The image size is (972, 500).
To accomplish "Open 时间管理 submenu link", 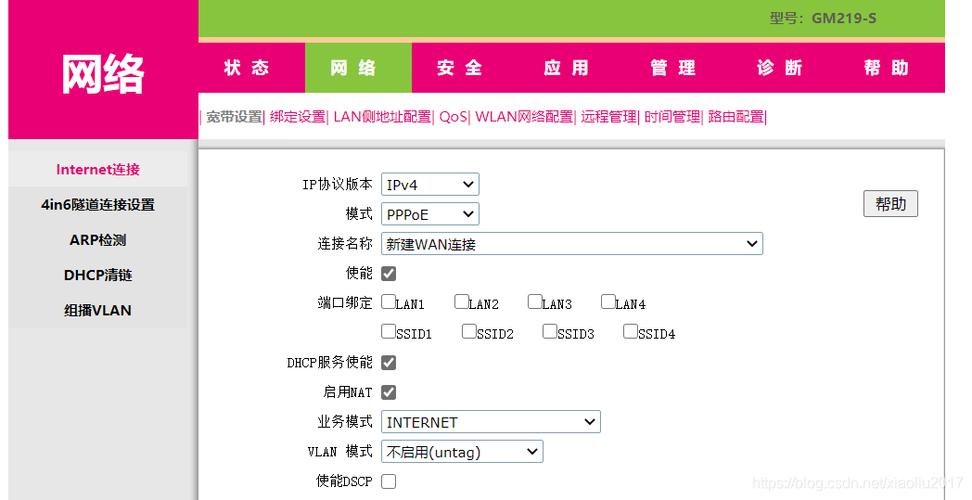I will click(672, 116).
